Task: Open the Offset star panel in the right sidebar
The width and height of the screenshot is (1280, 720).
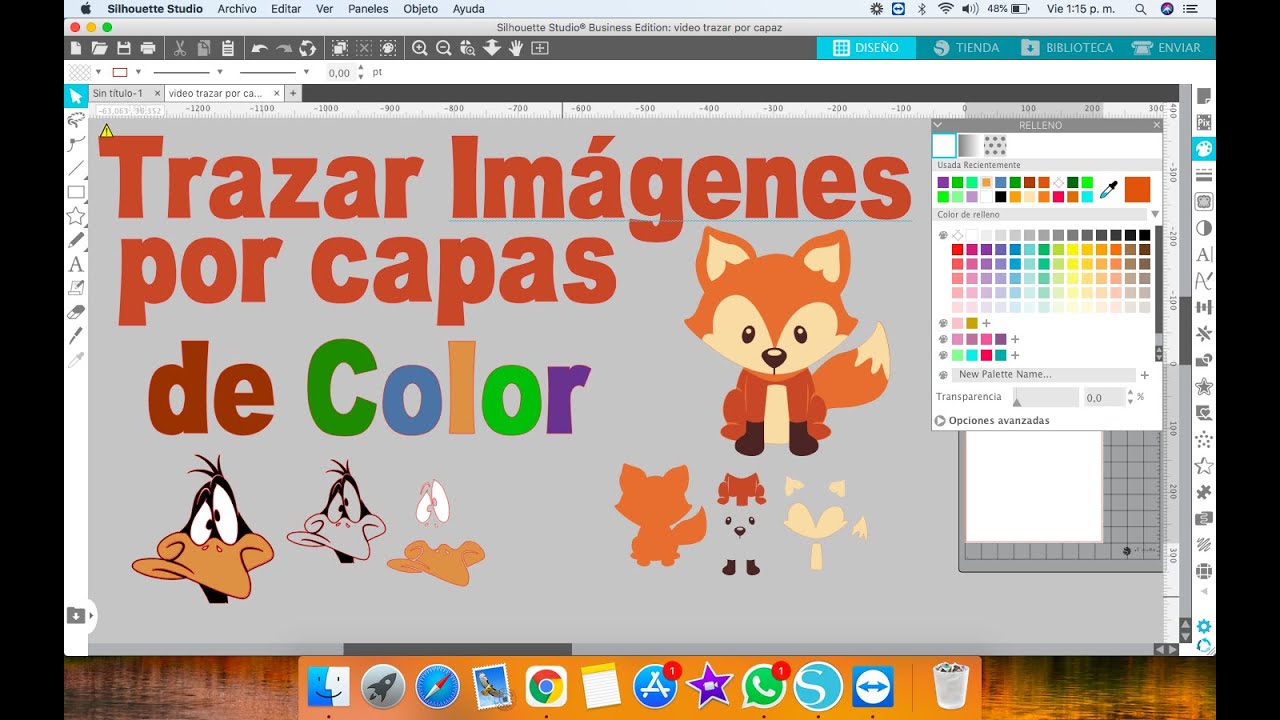Action: point(1204,386)
